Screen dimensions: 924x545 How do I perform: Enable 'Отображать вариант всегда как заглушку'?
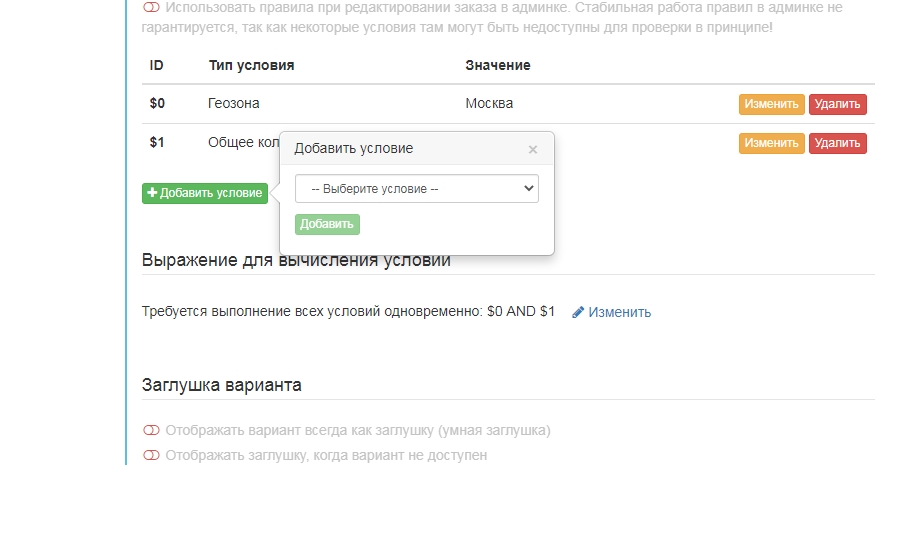tap(151, 431)
